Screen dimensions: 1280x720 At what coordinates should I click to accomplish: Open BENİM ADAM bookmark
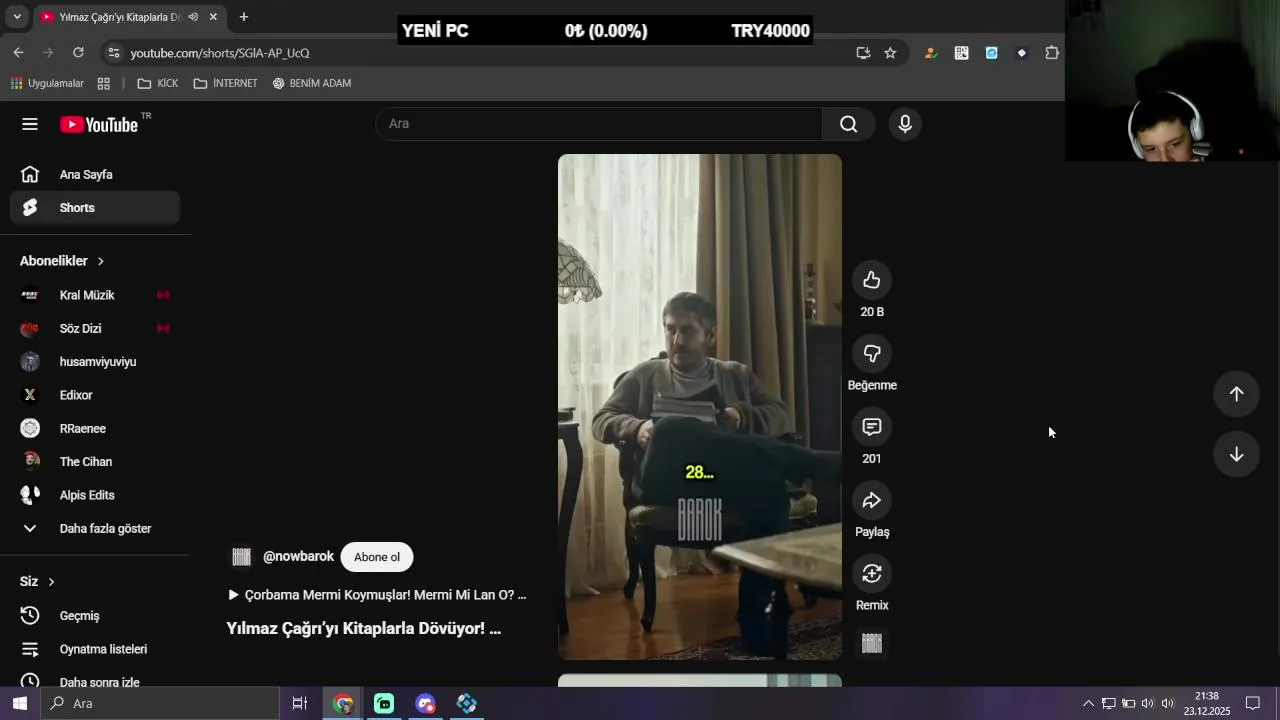312,83
